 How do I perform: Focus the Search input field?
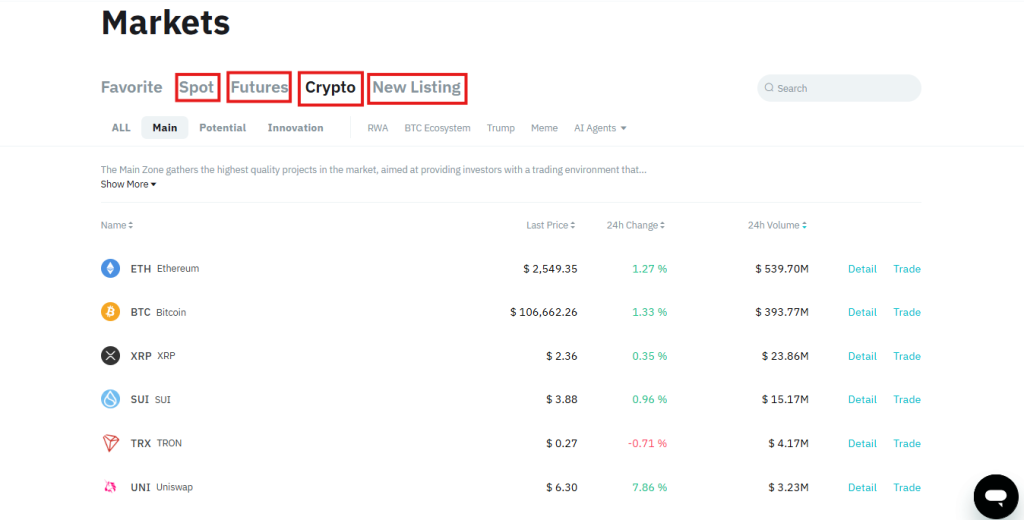click(x=839, y=88)
